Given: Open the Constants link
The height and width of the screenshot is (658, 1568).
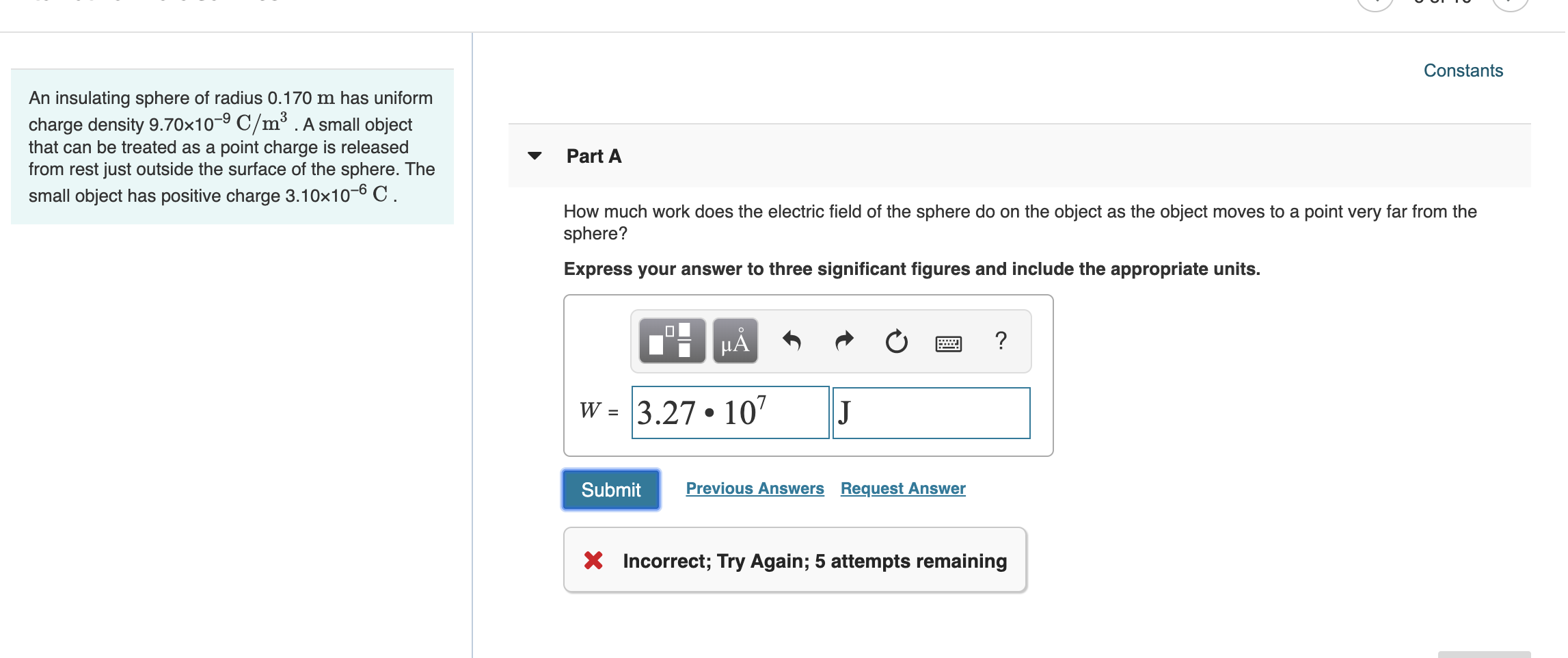Looking at the screenshot, I should pyautogui.click(x=1463, y=70).
